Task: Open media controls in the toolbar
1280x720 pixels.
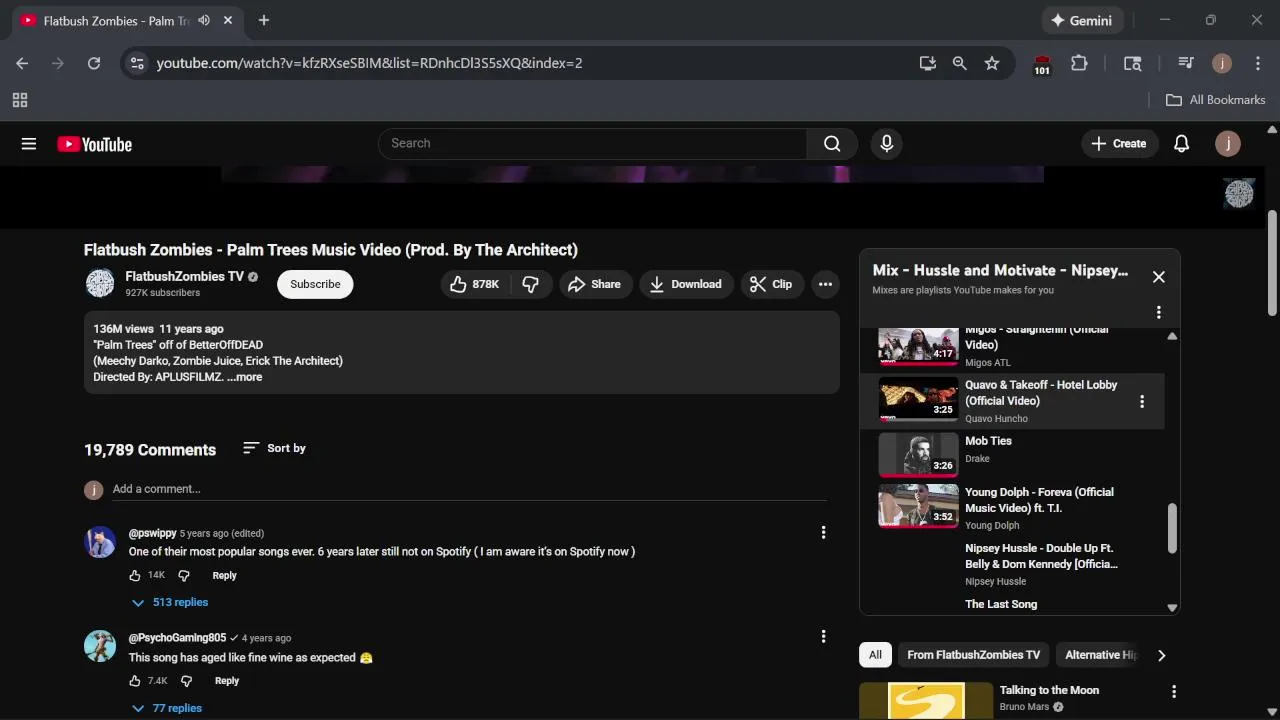Action: pos(1186,63)
